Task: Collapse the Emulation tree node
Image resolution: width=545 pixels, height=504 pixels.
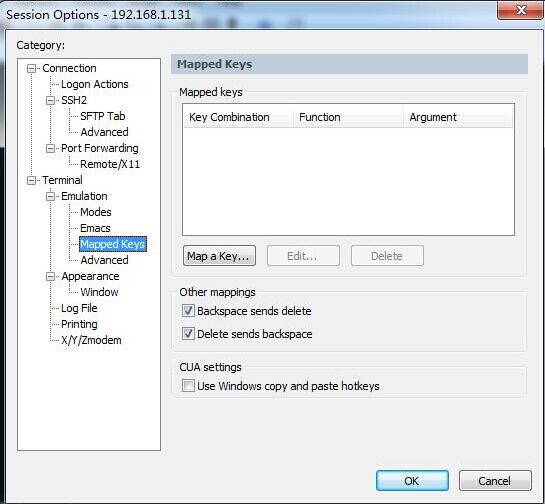Action: coord(50,196)
